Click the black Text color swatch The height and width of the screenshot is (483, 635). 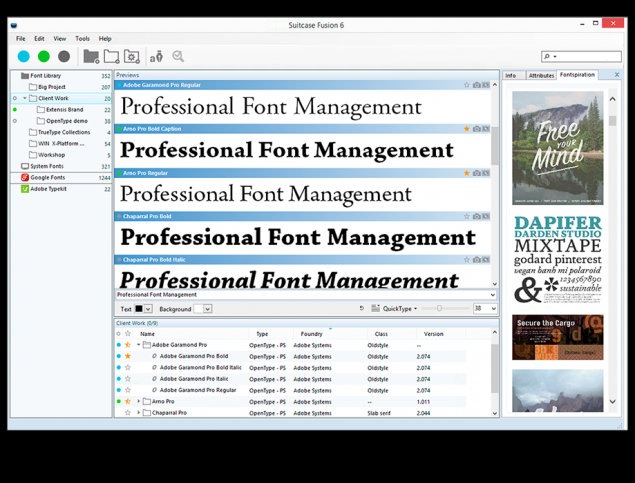[139, 309]
